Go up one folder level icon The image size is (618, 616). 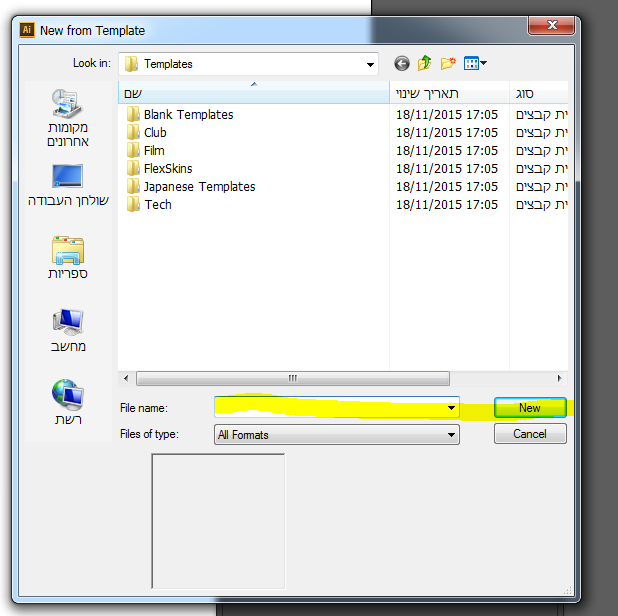[424, 63]
